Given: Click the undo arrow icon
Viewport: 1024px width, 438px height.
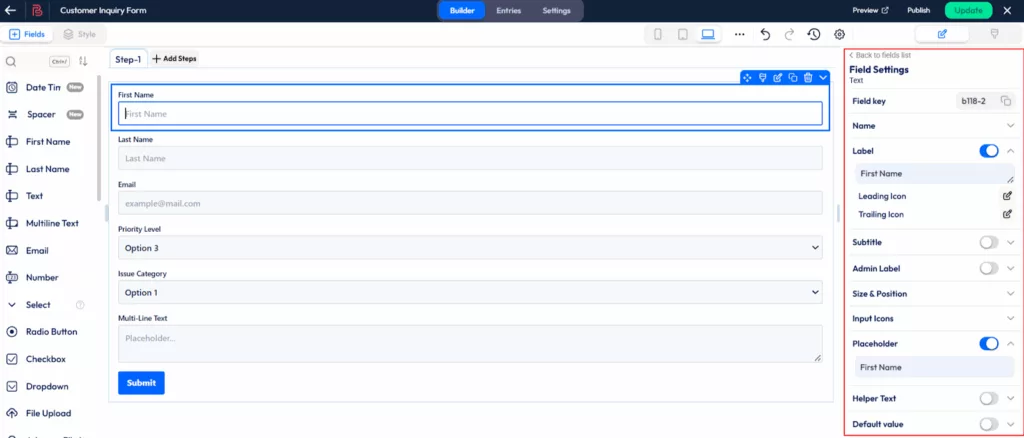Looking at the screenshot, I should click(x=765, y=34).
